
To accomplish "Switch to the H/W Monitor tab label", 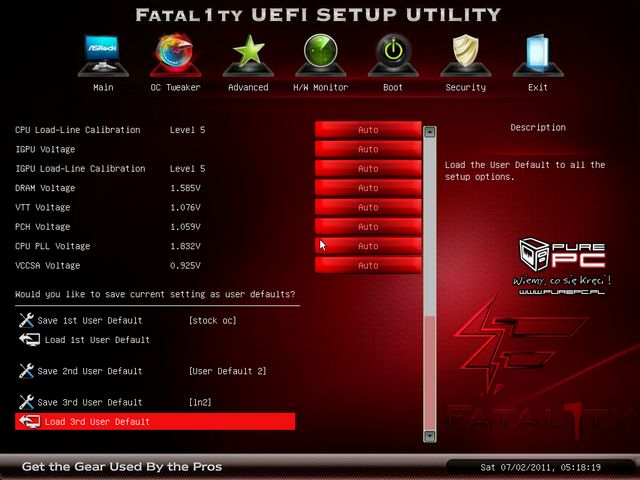I will point(320,87).
